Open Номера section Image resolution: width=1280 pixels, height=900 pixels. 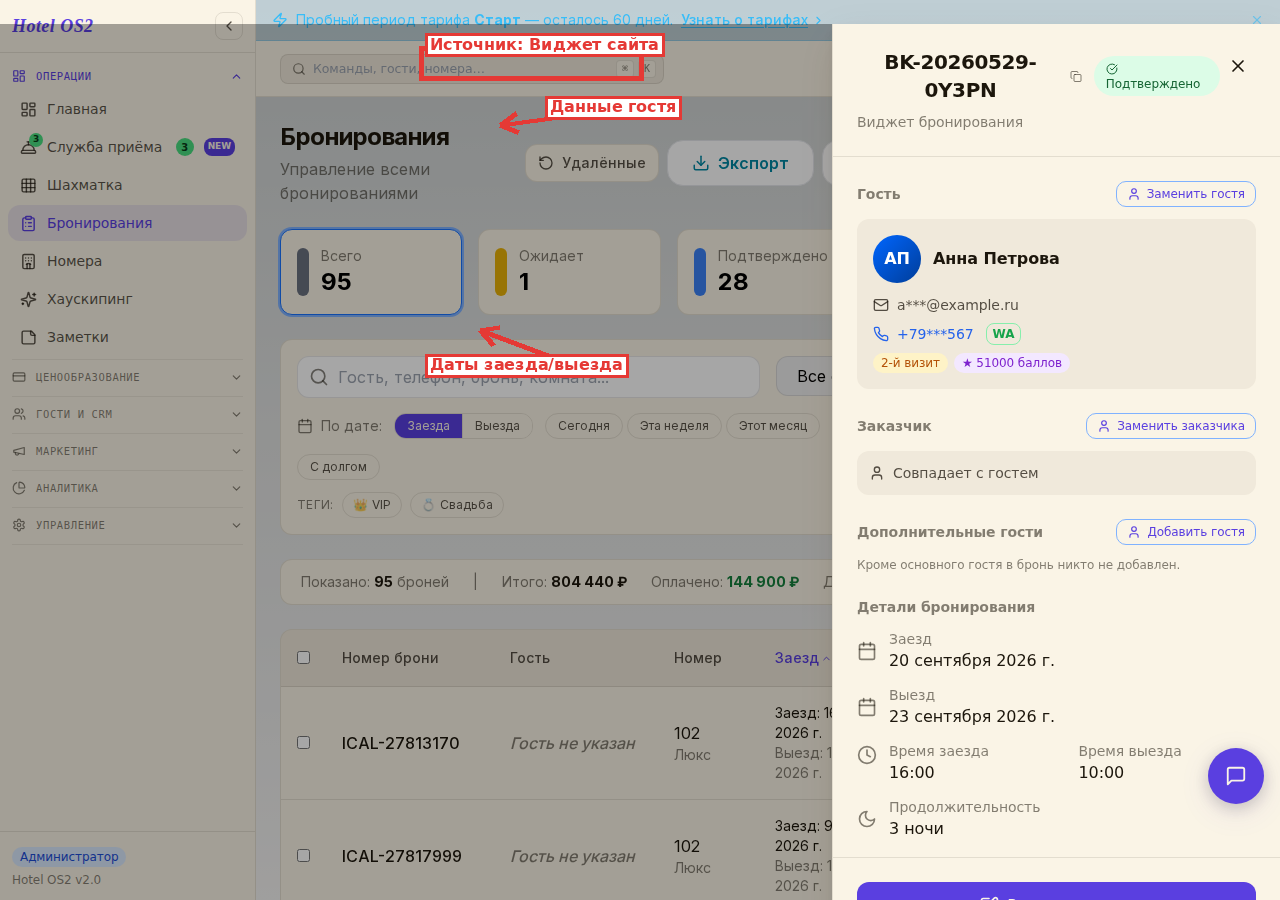(127, 261)
